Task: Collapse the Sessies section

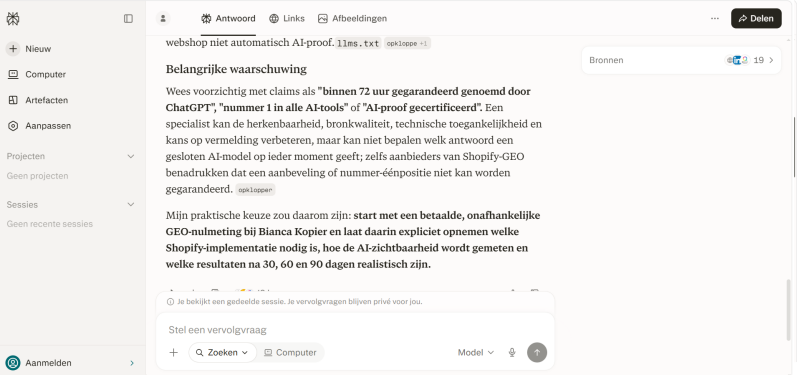Action: [130, 205]
